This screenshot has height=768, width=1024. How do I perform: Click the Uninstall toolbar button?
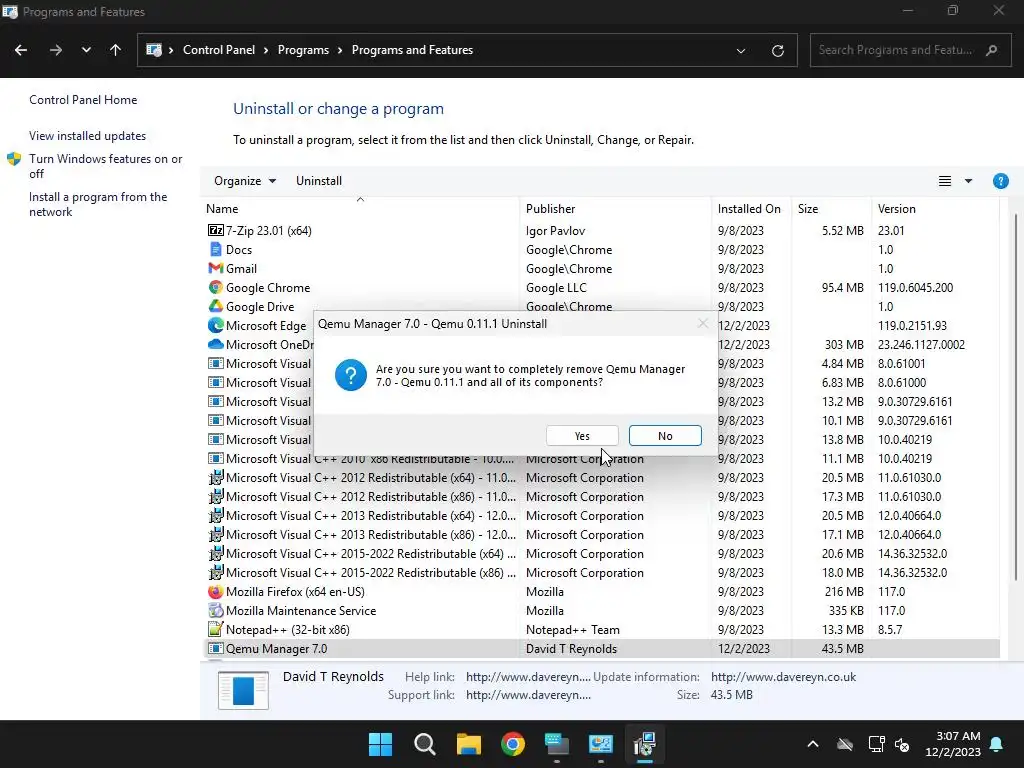[x=319, y=181]
